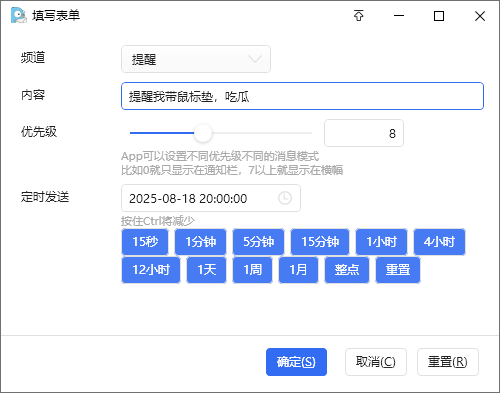Reset form with 重置(R) button
The width and height of the screenshot is (500, 393).
(x=448, y=362)
